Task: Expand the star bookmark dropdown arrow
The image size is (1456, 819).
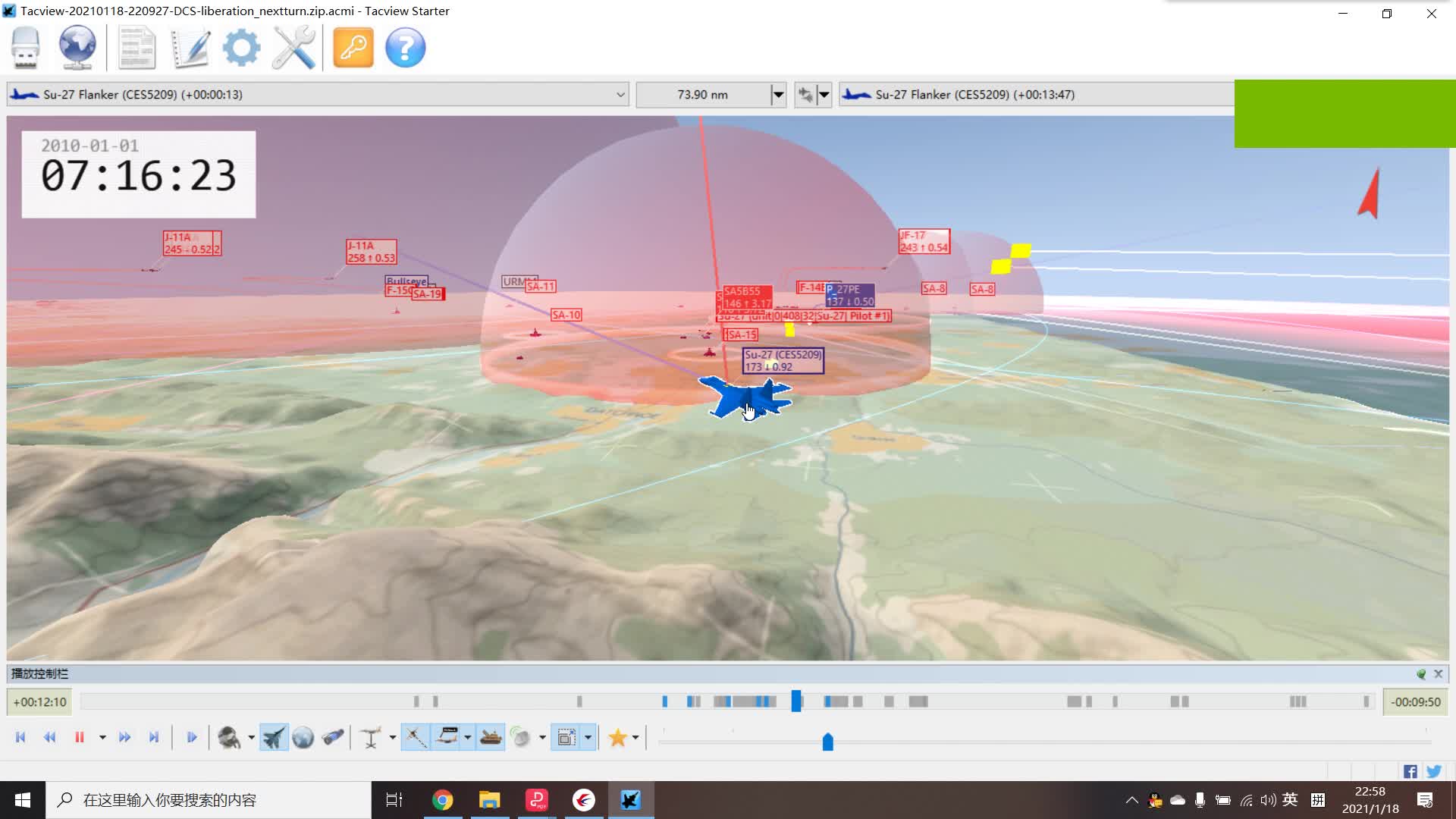Action: (x=635, y=737)
